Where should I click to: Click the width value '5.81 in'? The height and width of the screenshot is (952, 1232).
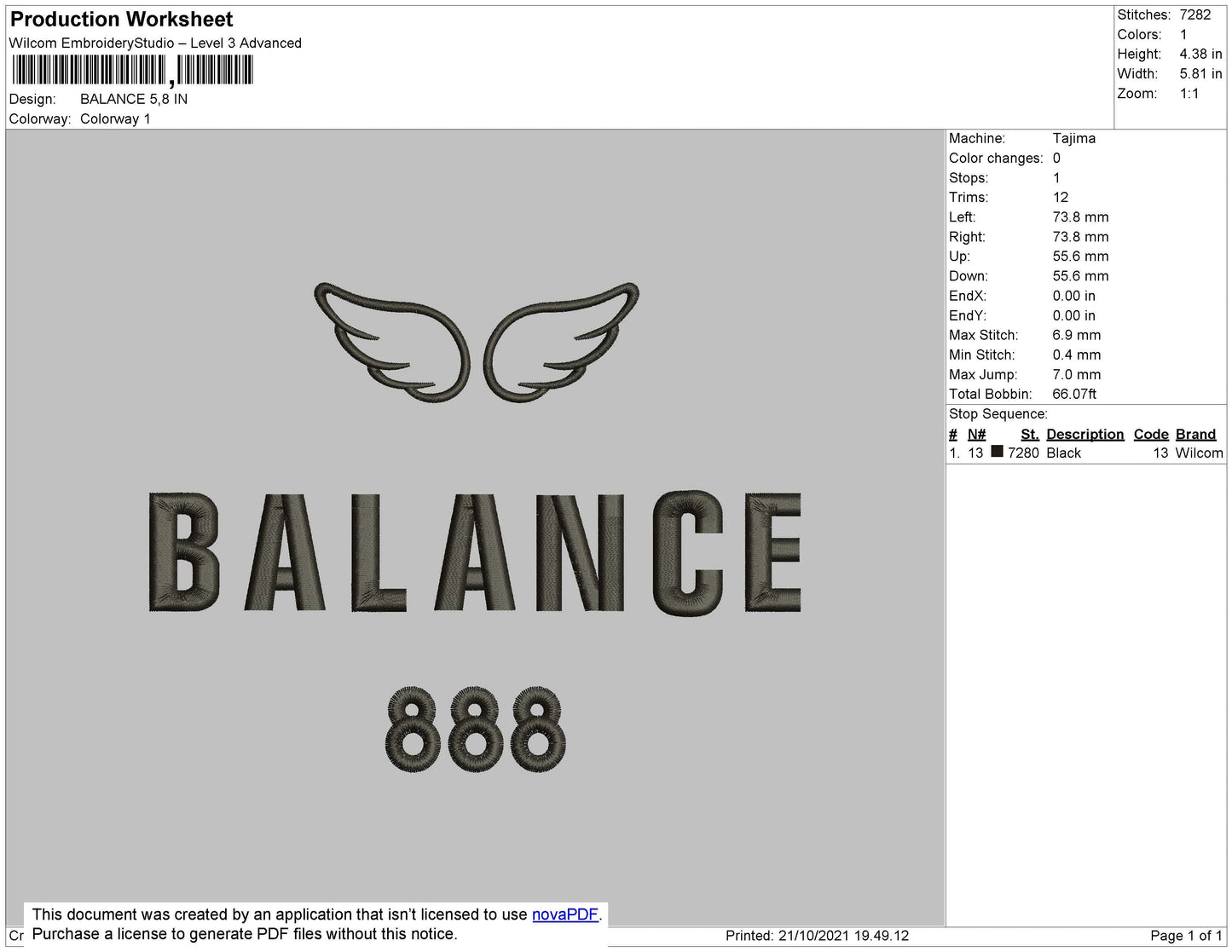1200,74
